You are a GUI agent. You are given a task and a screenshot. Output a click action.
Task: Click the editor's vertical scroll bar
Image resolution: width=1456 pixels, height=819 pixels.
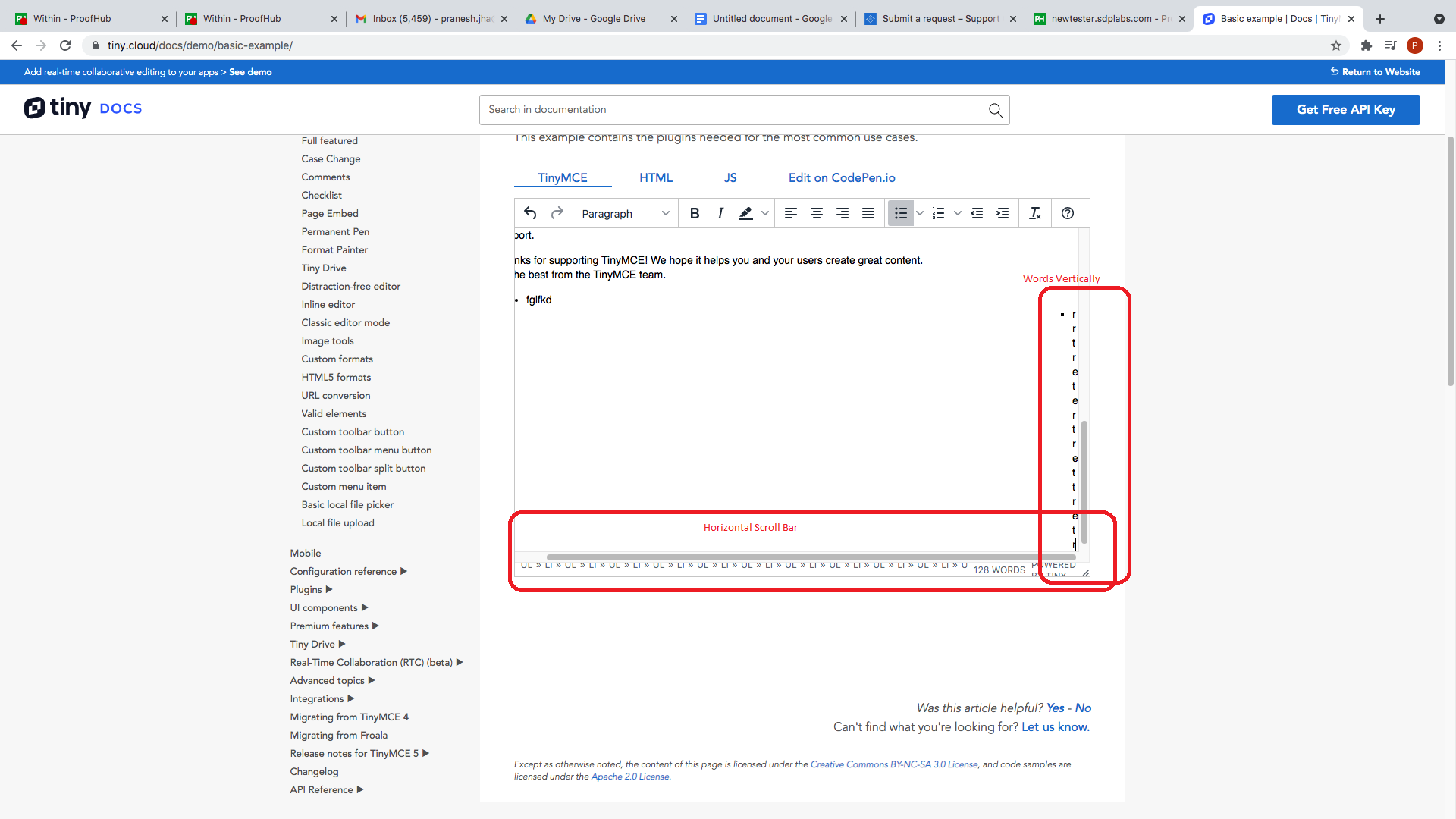1084,482
